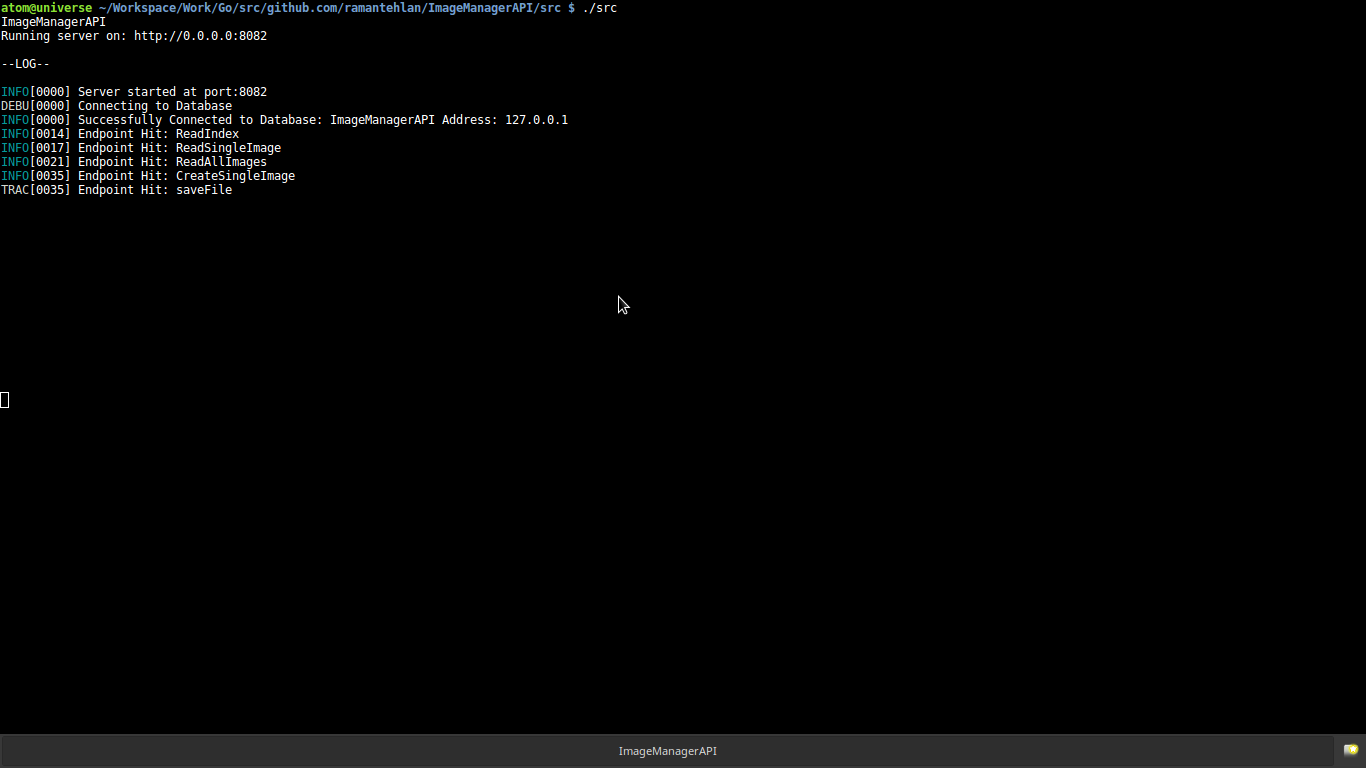Click 'Endpoint Hit: ReadSingleImage' log entry

click(141, 148)
